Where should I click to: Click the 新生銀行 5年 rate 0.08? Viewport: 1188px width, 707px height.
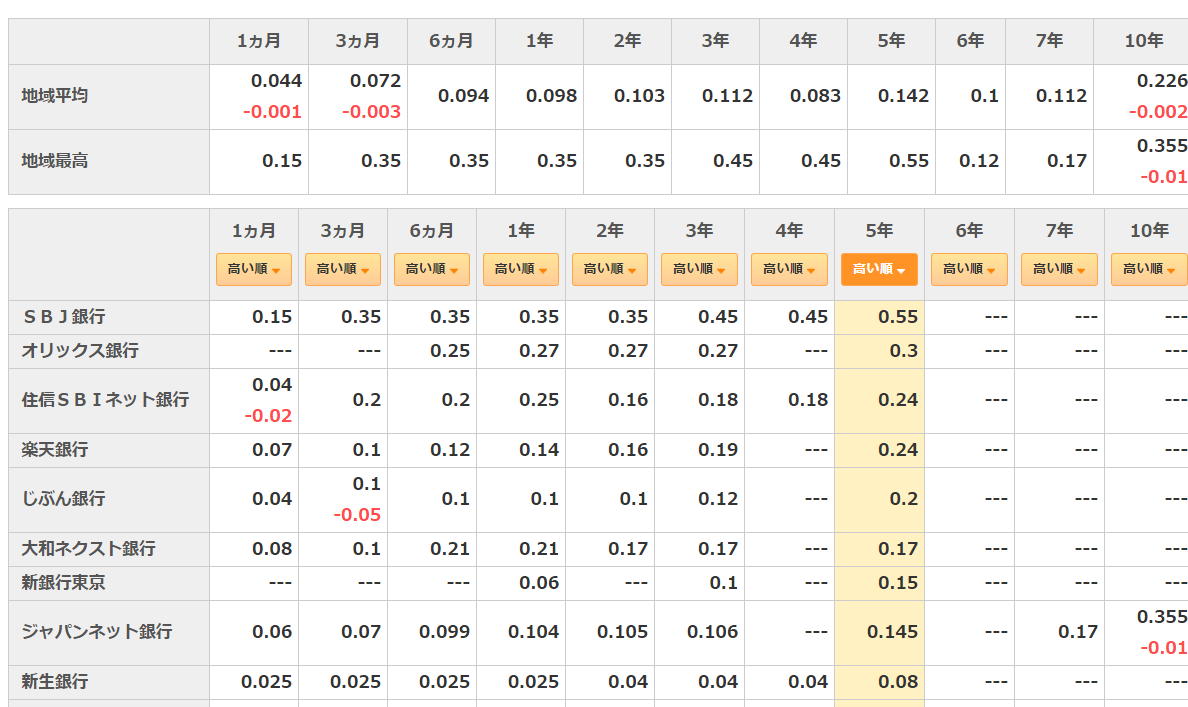898,682
